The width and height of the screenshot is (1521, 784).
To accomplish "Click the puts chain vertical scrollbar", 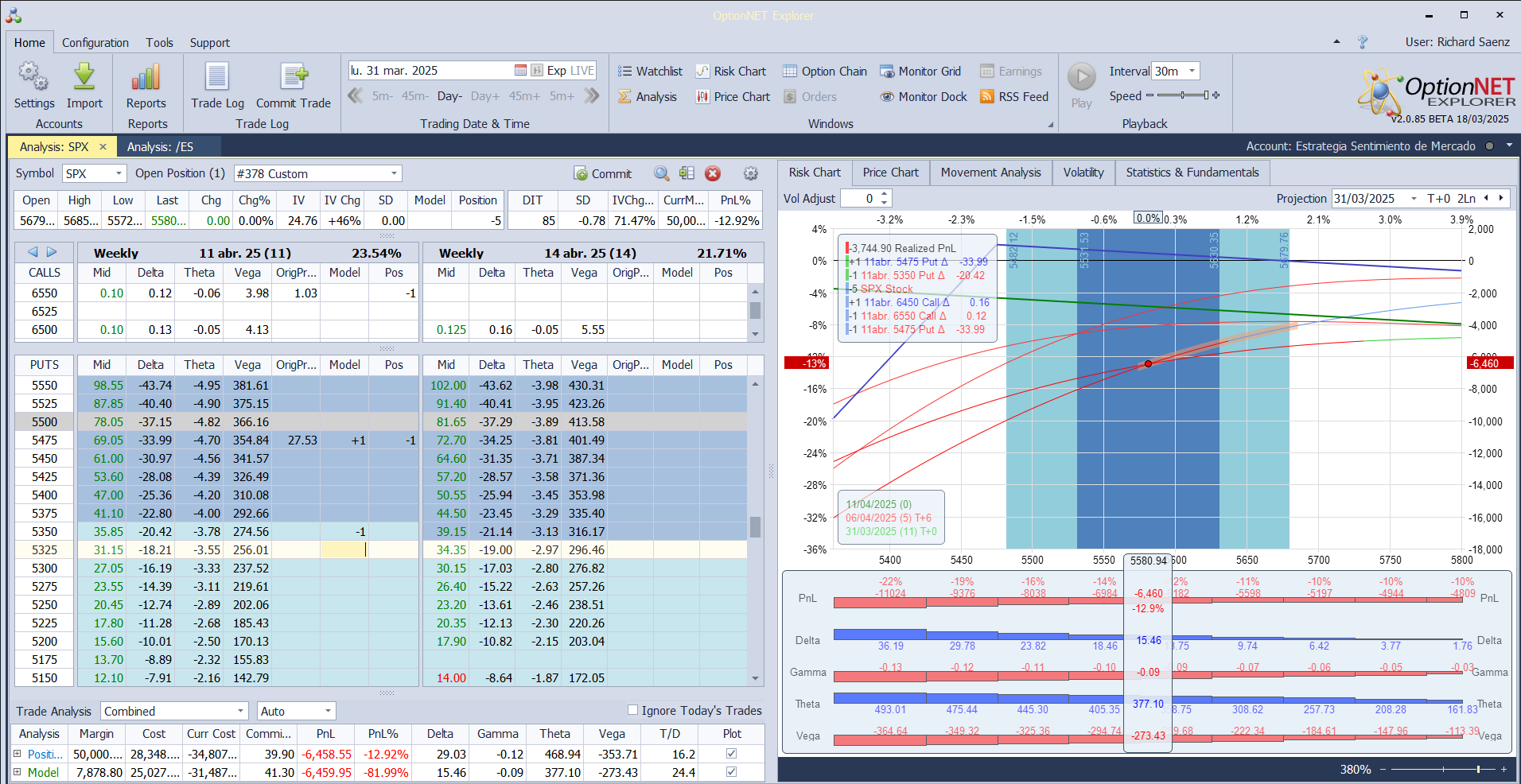I will pos(755,531).
